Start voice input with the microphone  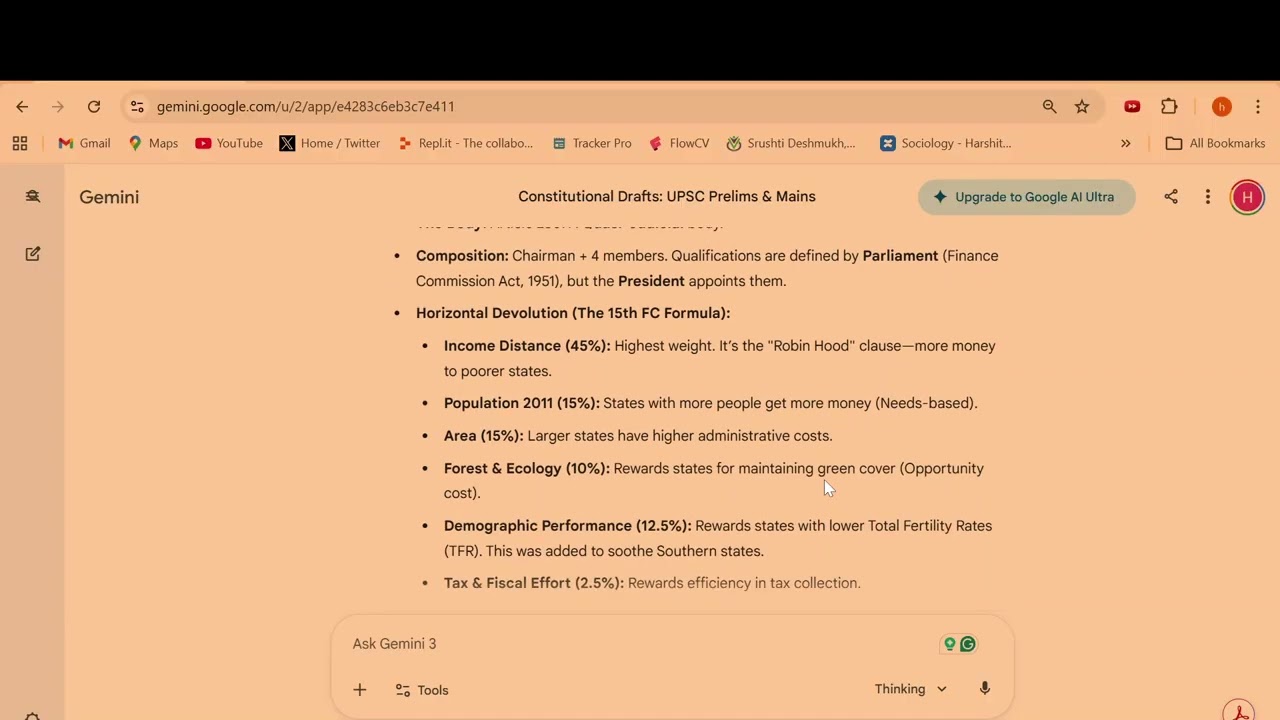pyautogui.click(x=985, y=689)
